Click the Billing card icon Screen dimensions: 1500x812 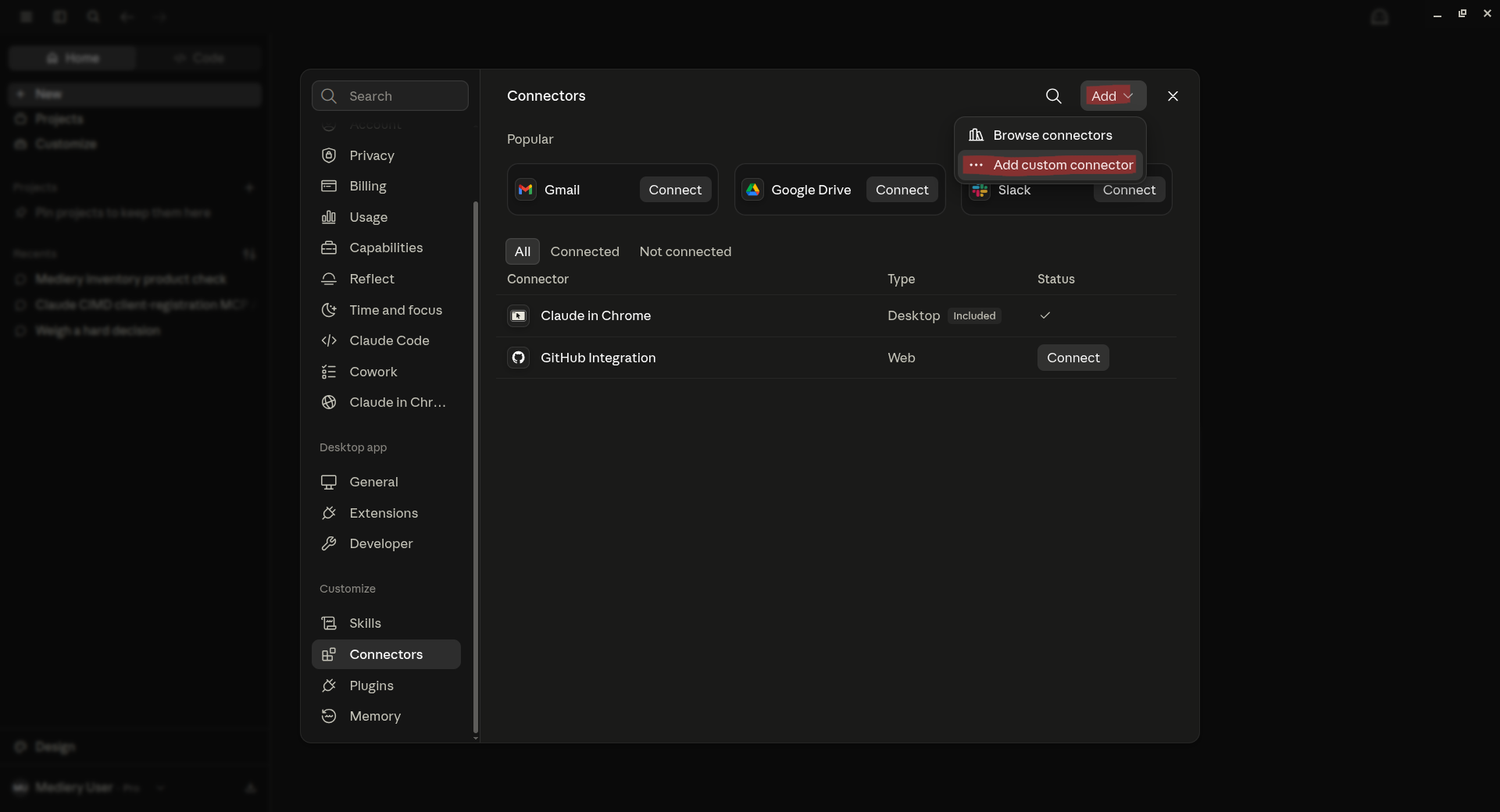point(329,186)
